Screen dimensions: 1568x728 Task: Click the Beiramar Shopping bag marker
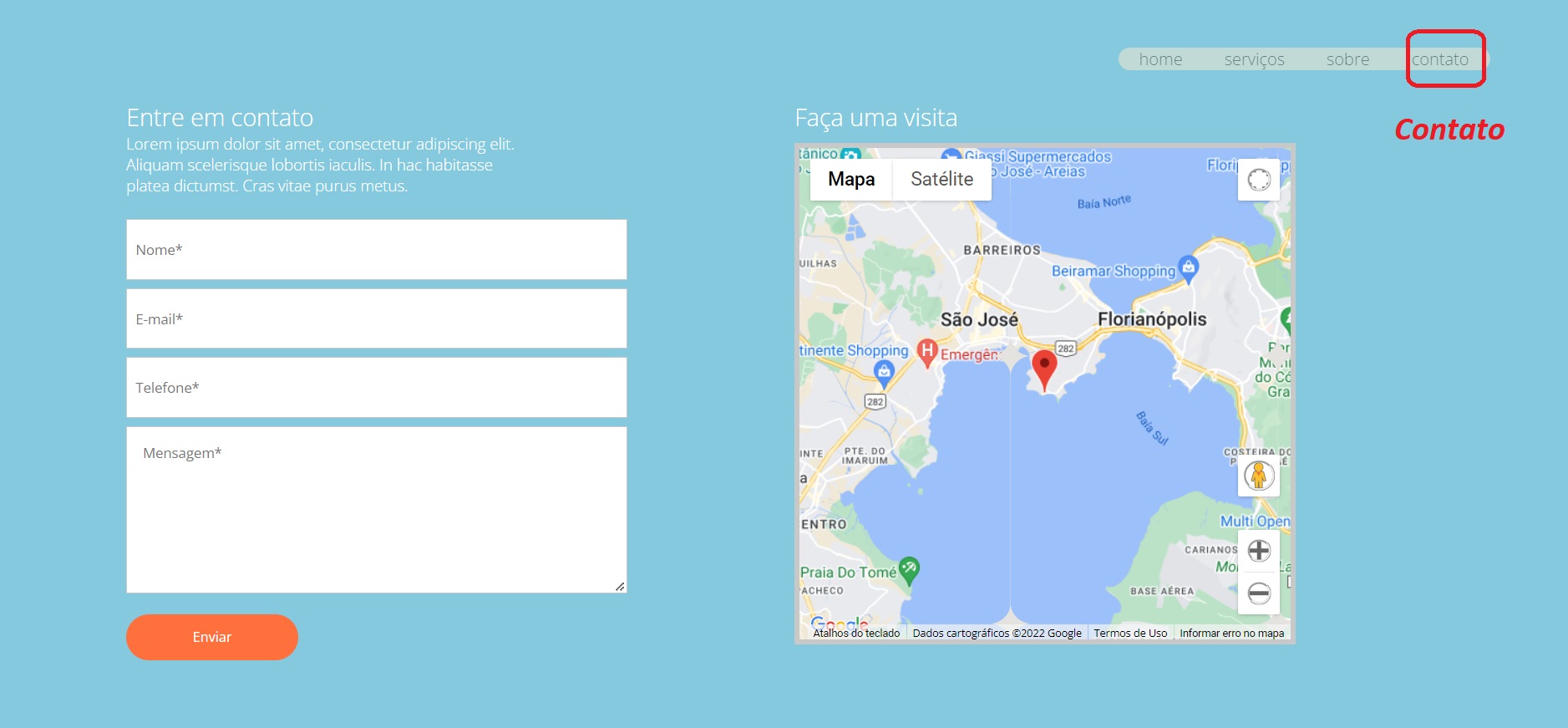click(1188, 268)
